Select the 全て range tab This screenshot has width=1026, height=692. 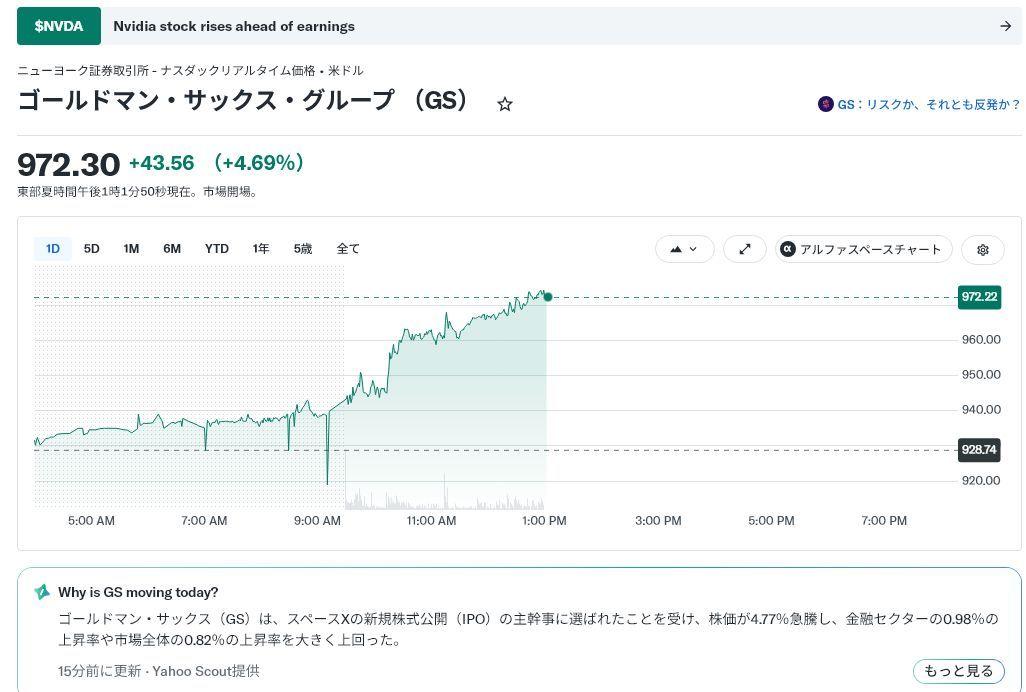point(347,249)
